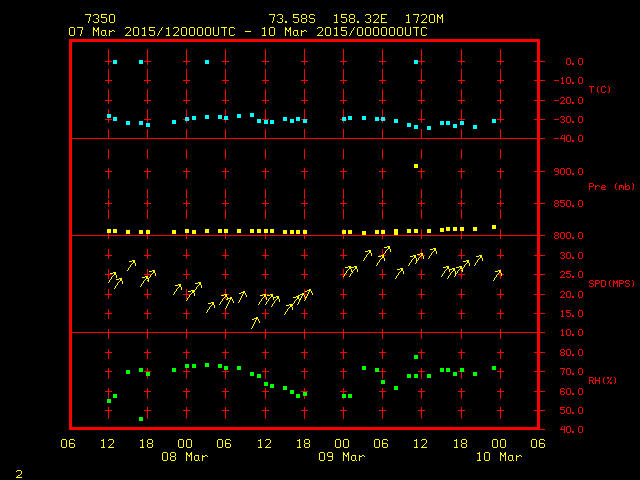Click the 08 Mar date label
Viewport: 640px width, 480px height.
tap(185, 457)
